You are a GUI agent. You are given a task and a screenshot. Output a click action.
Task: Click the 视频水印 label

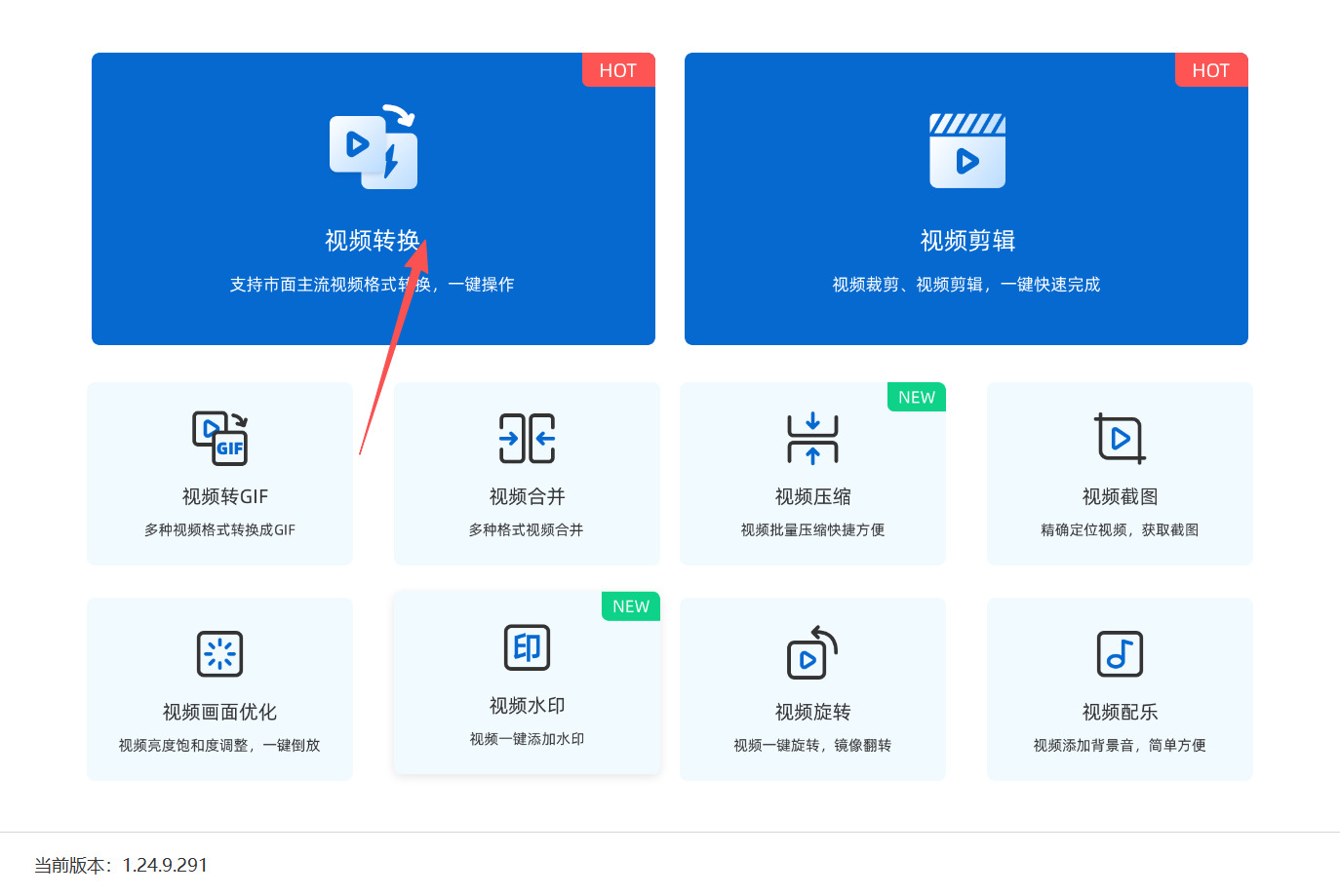[x=528, y=706]
